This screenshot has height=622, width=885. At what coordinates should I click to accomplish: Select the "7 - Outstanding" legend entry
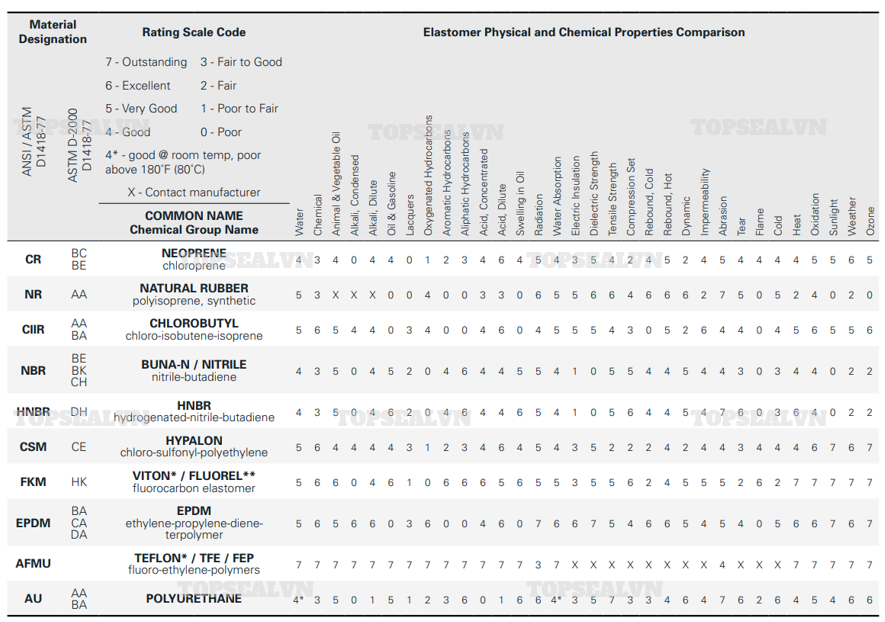[x=146, y=62]
